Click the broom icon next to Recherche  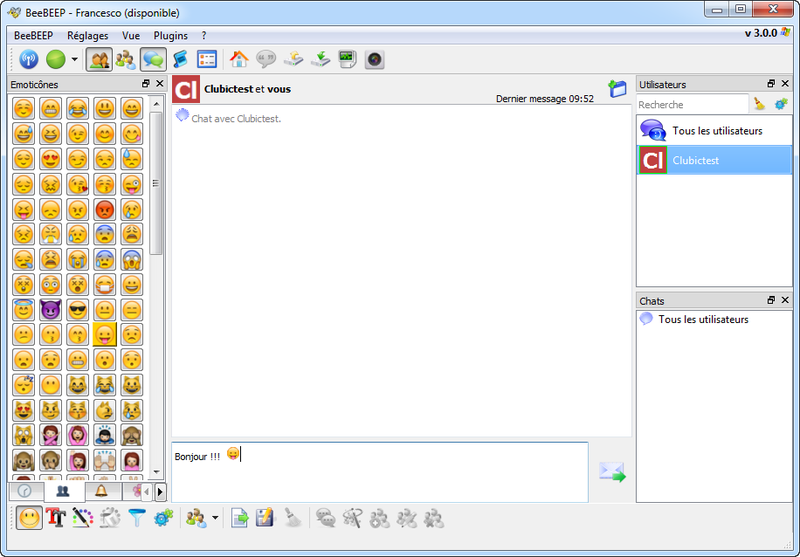[x=759, y=104]
